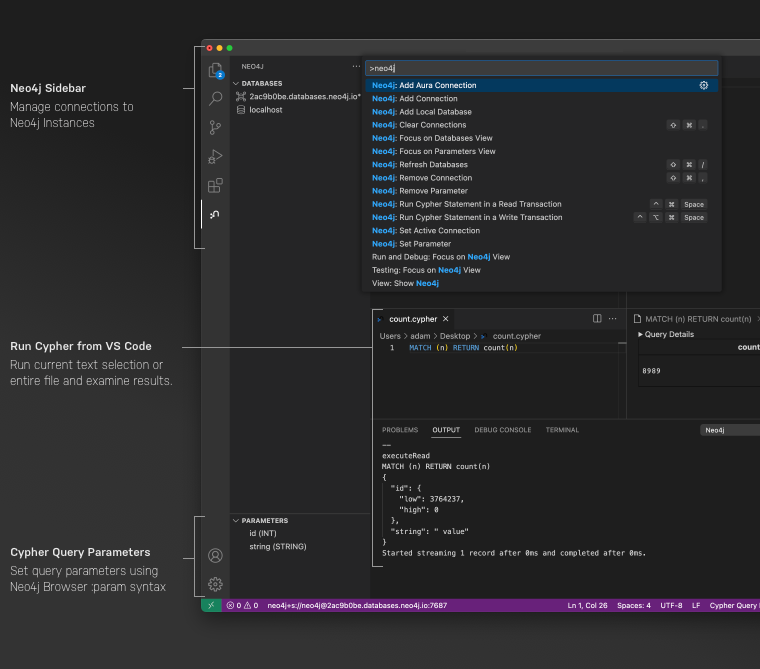Open the Extensions icon
This screenshot has width=760, height=669.
[x=215, y=186]
